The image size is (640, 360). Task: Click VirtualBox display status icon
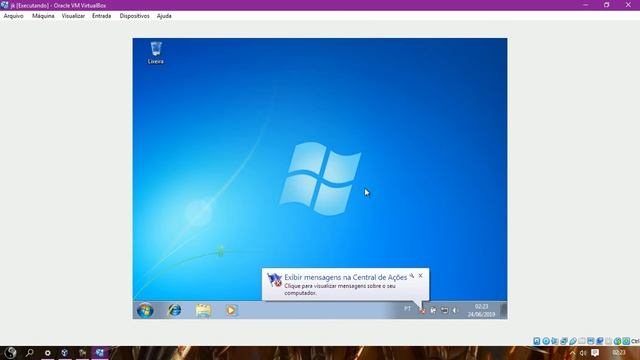tap(591, 341)
